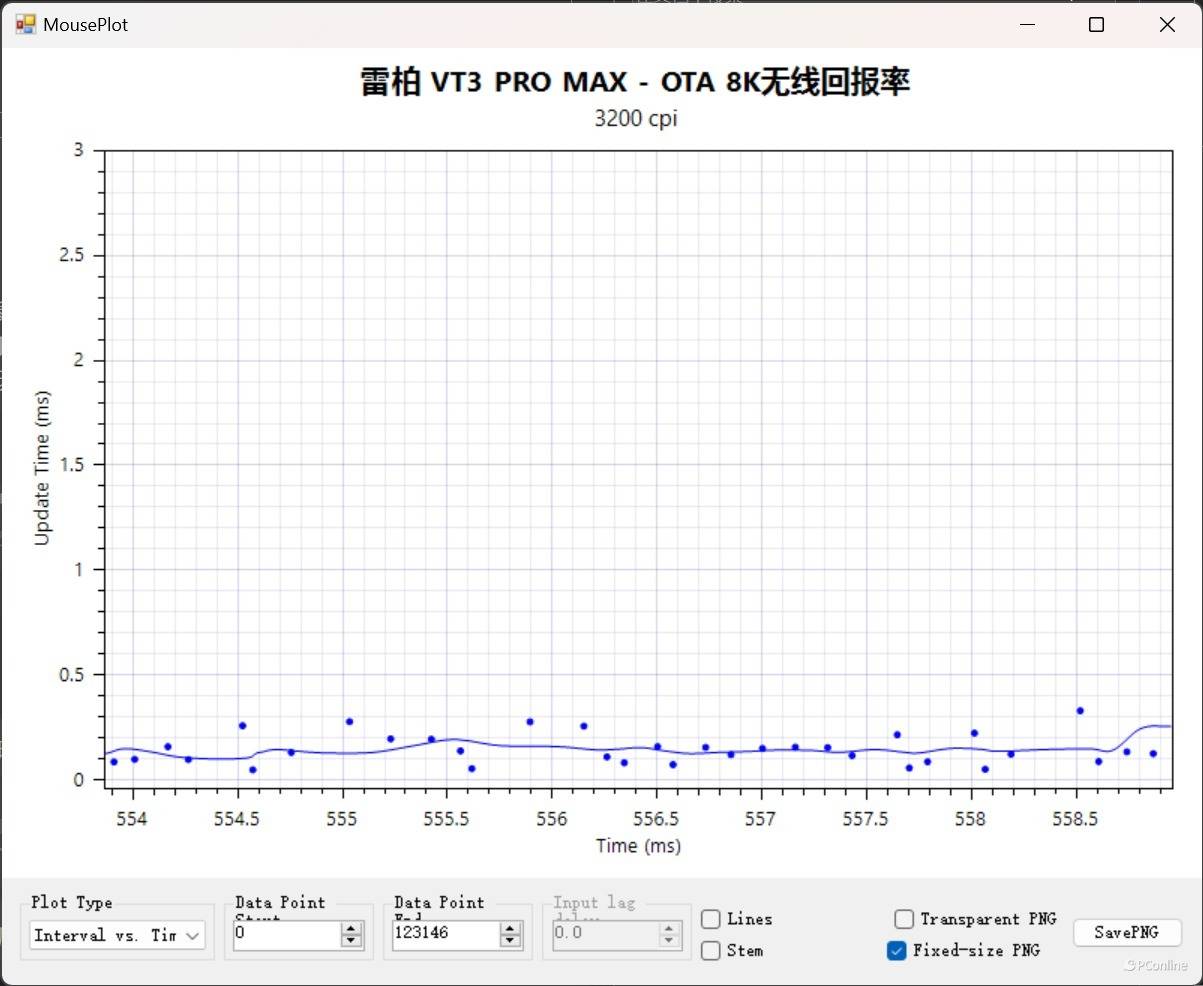This screenshot has width=1203, height=986.
Task: Click the Data Point Start input field
Action: pos(287,934)
